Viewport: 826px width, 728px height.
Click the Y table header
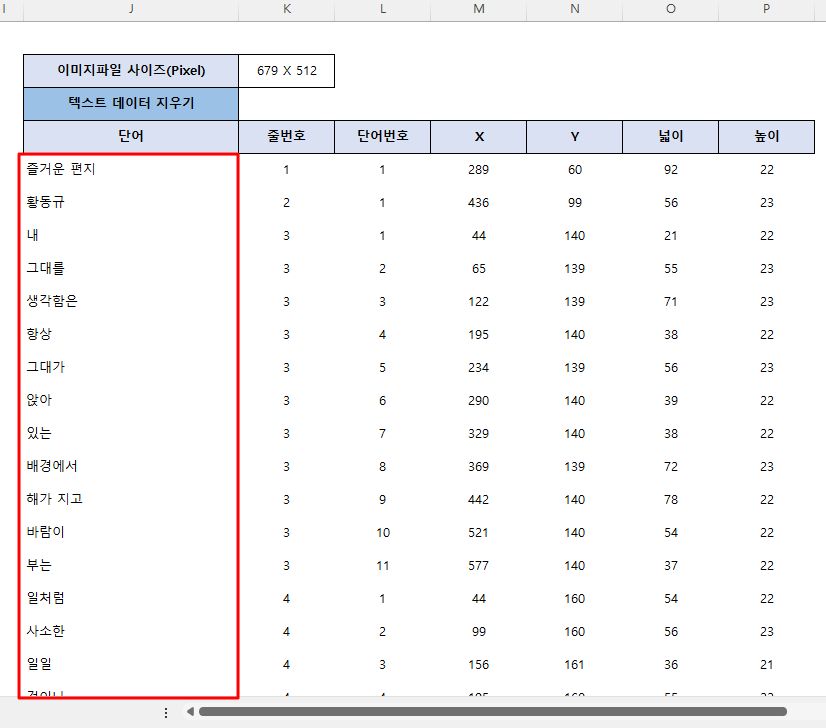coord(575,137)
